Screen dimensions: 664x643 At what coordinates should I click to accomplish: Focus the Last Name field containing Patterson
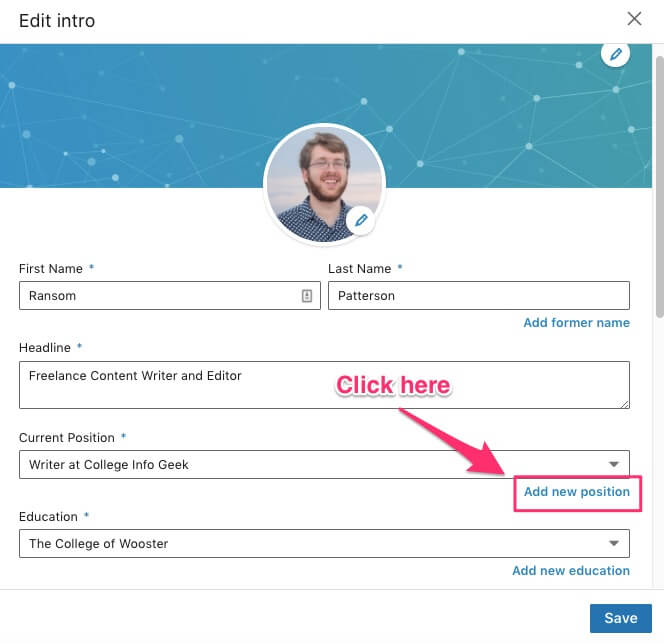pos(479,296)
